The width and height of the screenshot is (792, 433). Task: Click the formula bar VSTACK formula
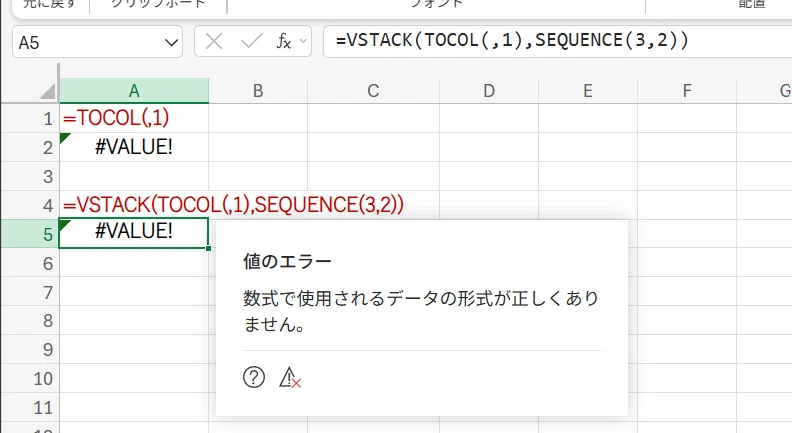click(x=512, y=40)
